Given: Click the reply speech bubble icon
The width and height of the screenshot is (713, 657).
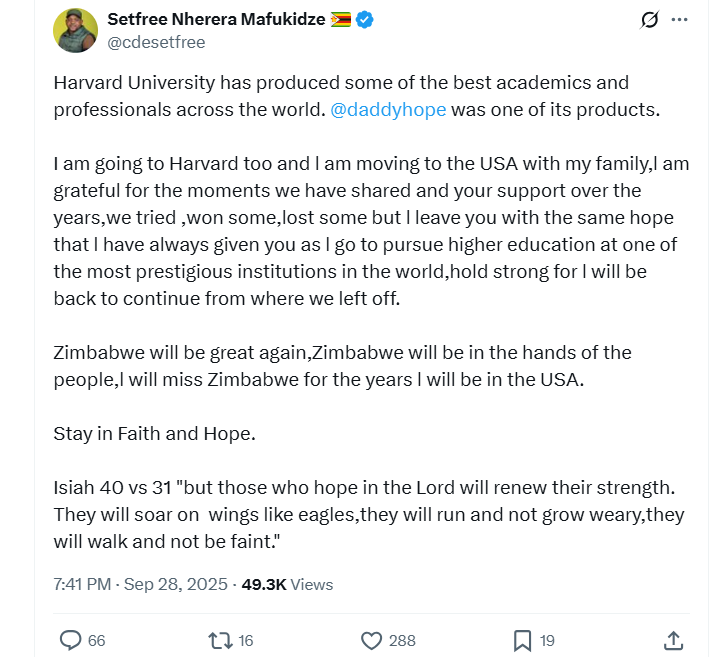Looking at the screenshot, I should coord(70,640).
